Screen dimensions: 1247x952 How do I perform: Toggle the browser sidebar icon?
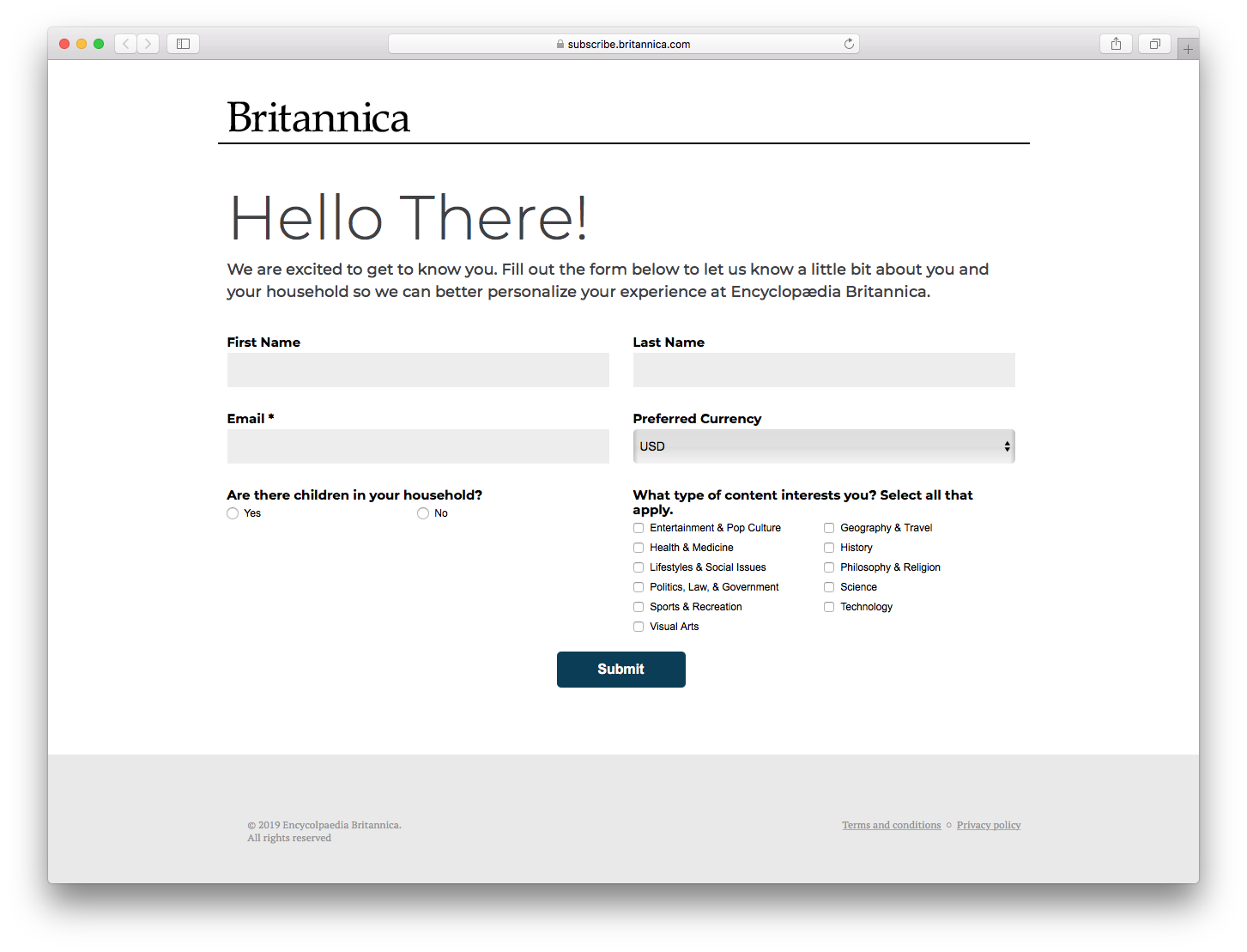coord(183,43)
